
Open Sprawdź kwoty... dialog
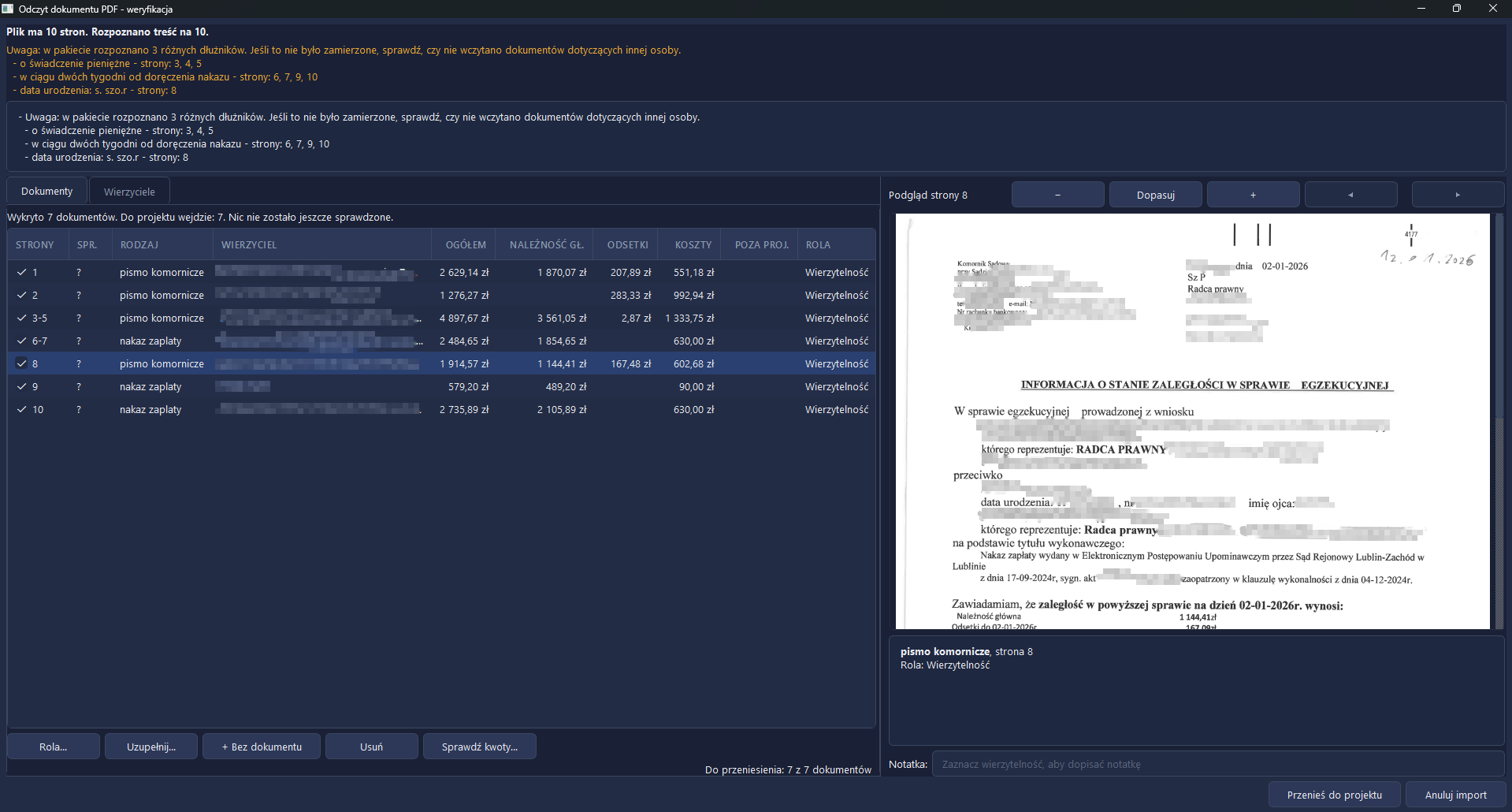point(480,747)
